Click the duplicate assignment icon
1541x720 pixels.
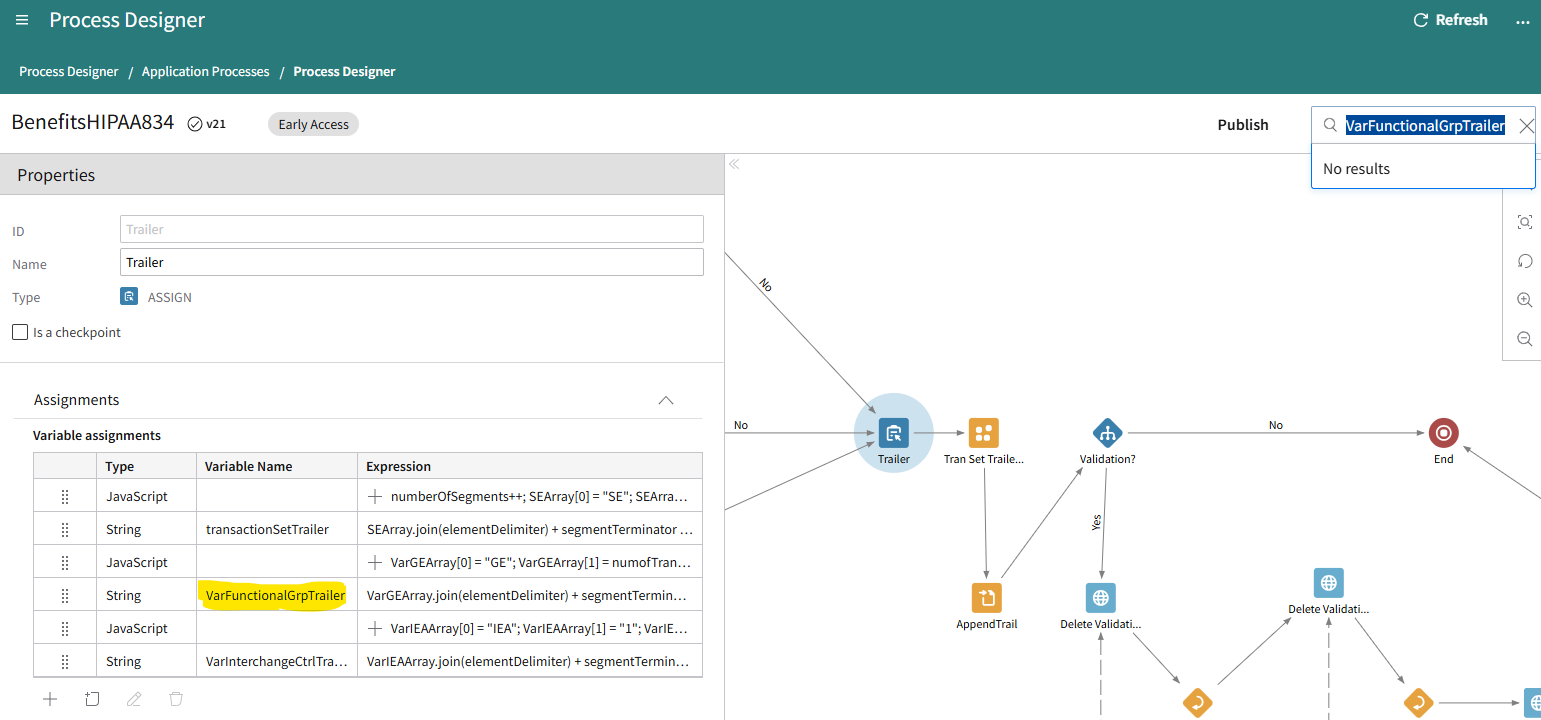tap(92, 699)
